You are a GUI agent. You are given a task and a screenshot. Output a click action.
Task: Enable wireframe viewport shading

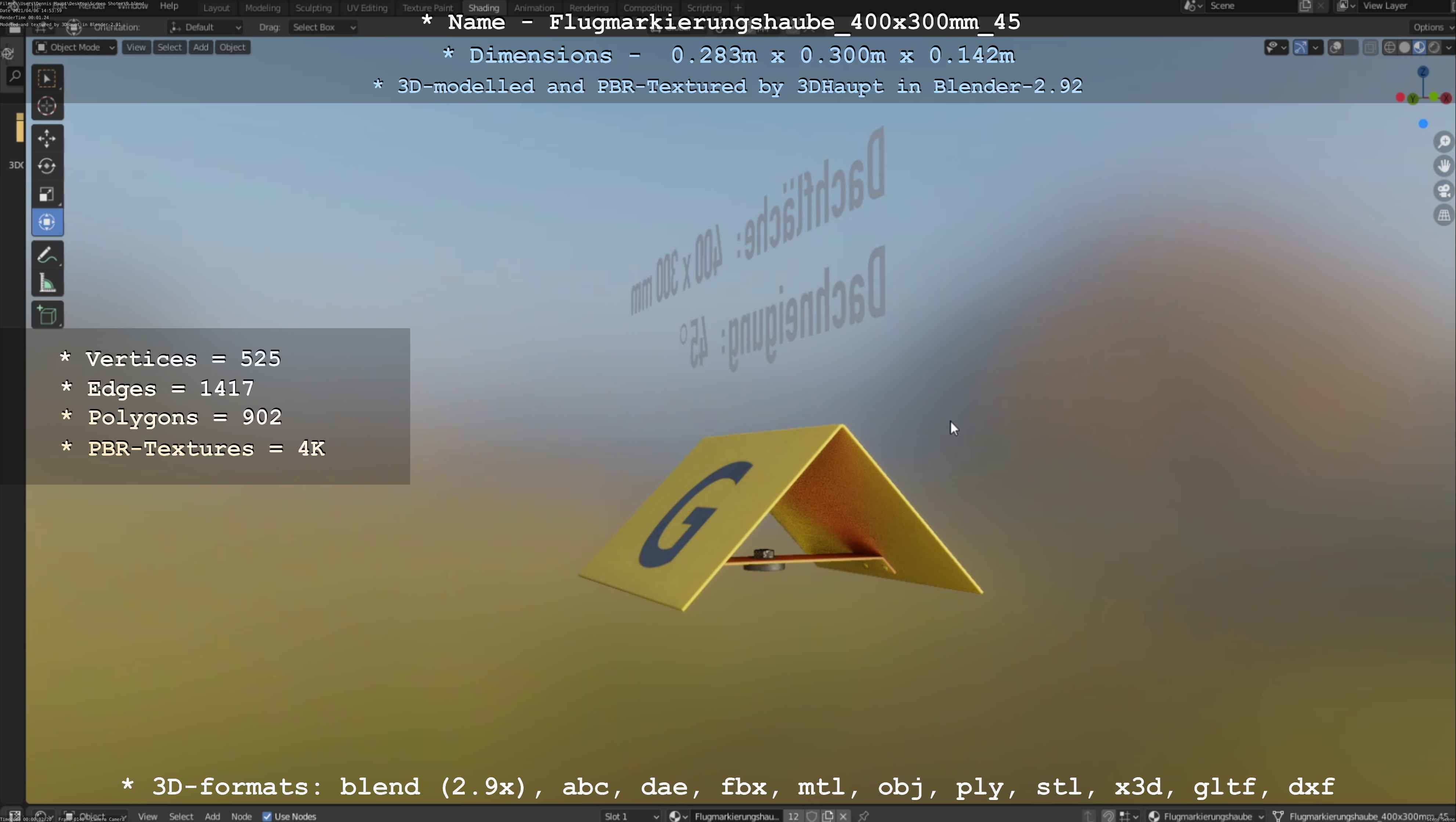click(x=1389, y=47)
